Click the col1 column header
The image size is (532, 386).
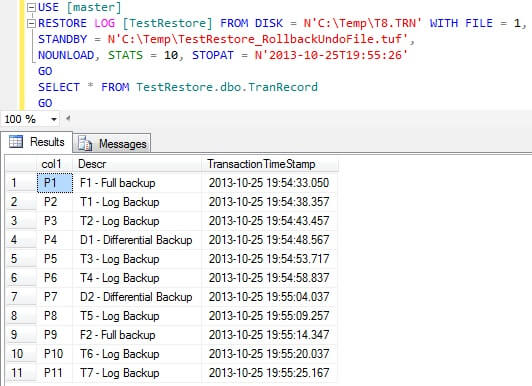point(55,164)
